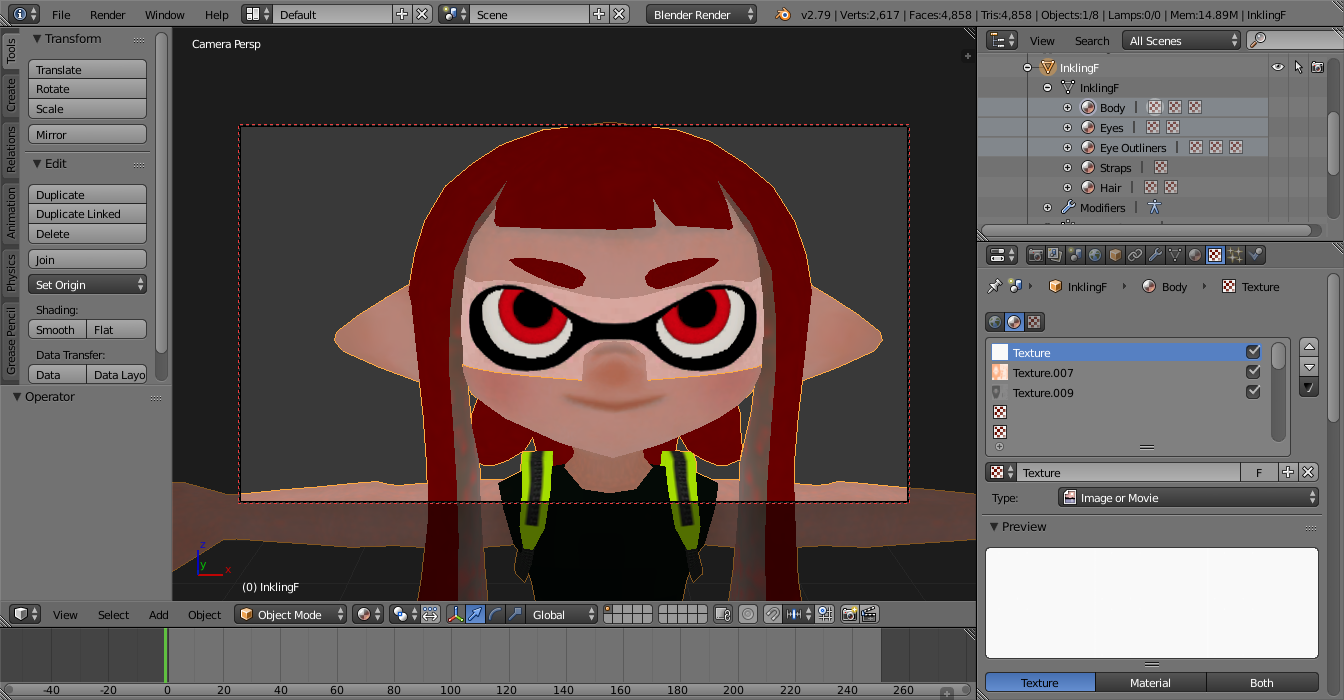The width and height of the screenshot is (1344, 700).
Task: Apply Smooth shading
Action: tap(58, 330)
